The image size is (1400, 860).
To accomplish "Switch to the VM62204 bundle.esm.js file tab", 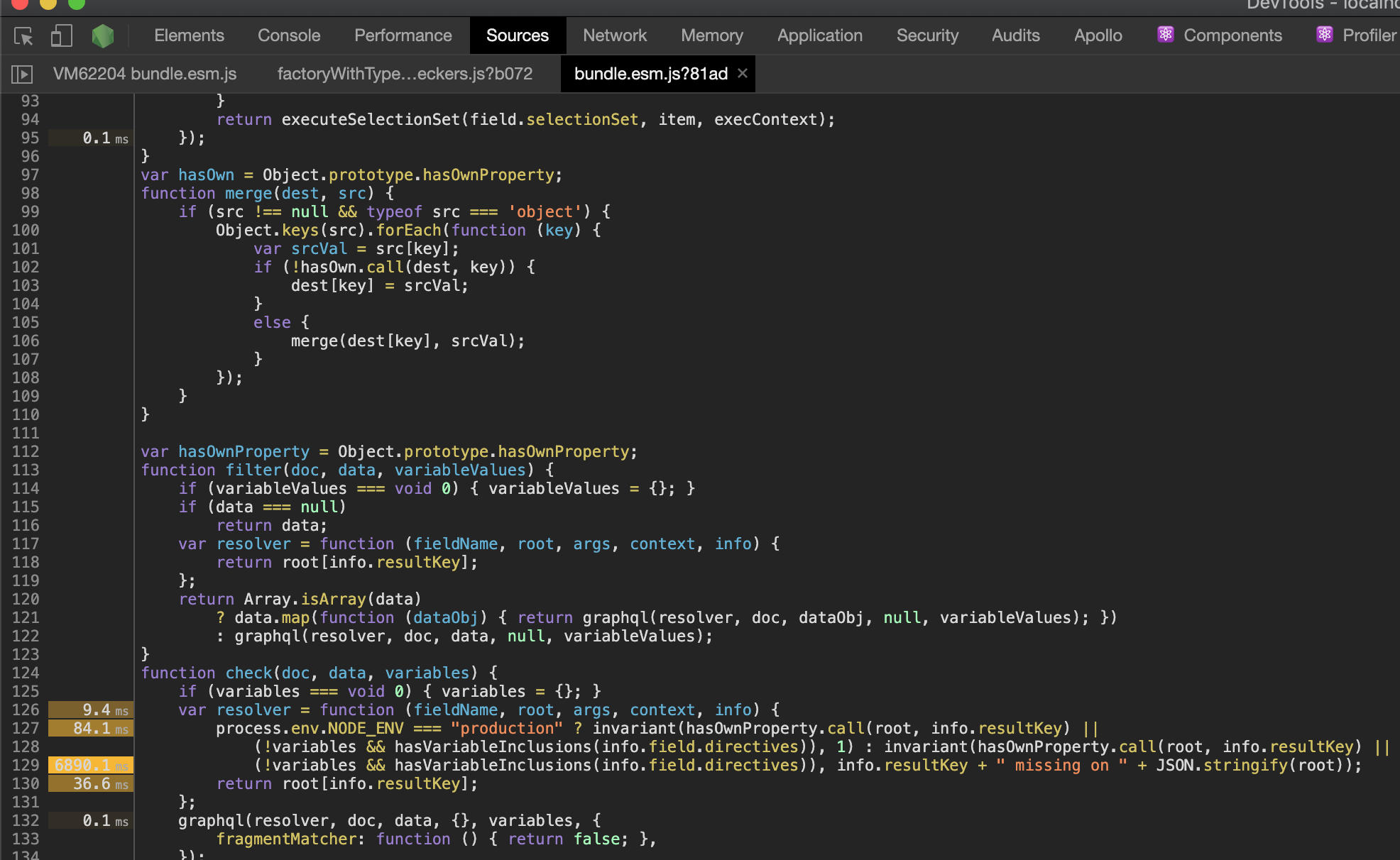I will 144,73.
